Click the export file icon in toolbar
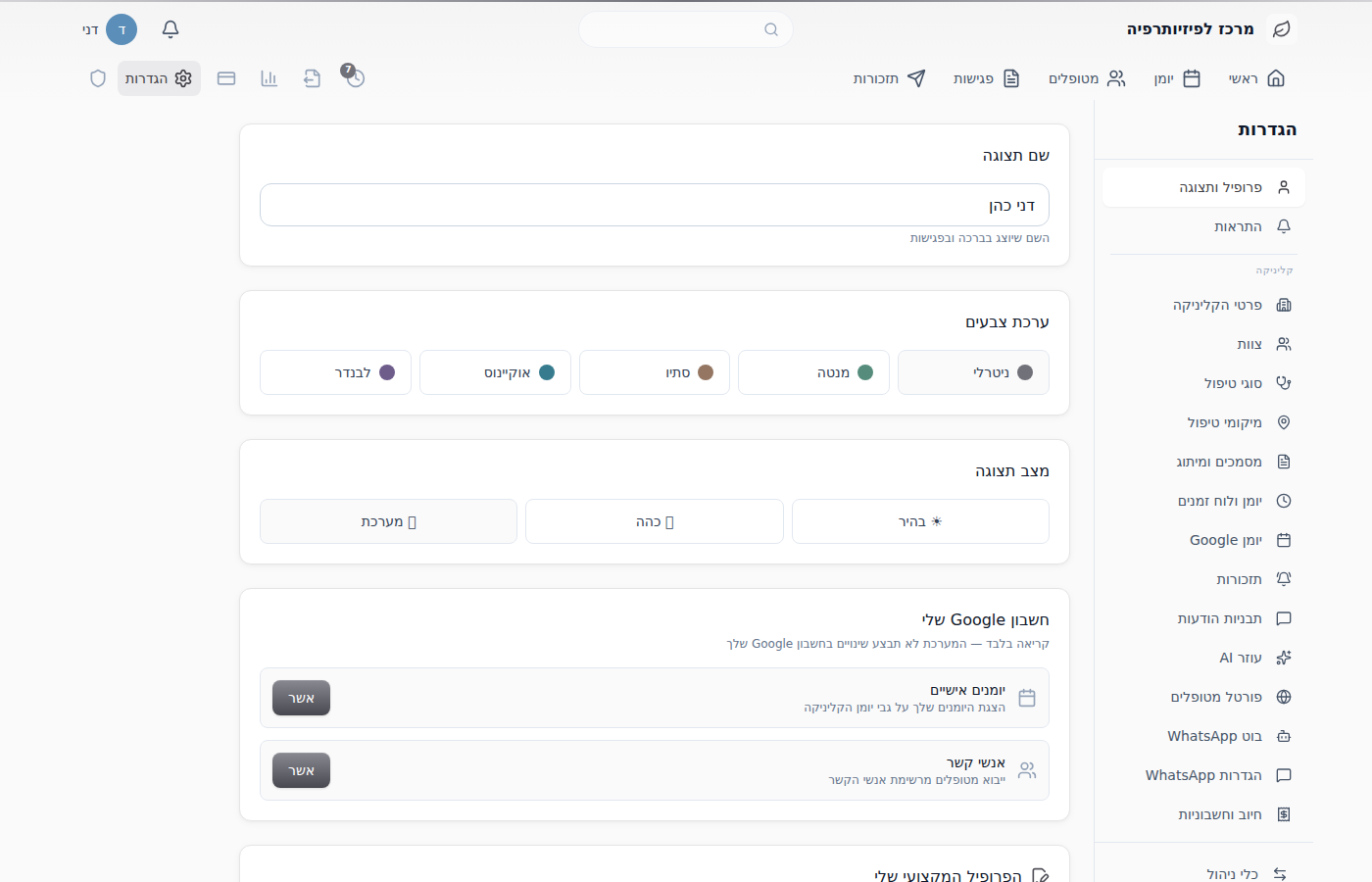1372x882 pixels. click(312, 78)
